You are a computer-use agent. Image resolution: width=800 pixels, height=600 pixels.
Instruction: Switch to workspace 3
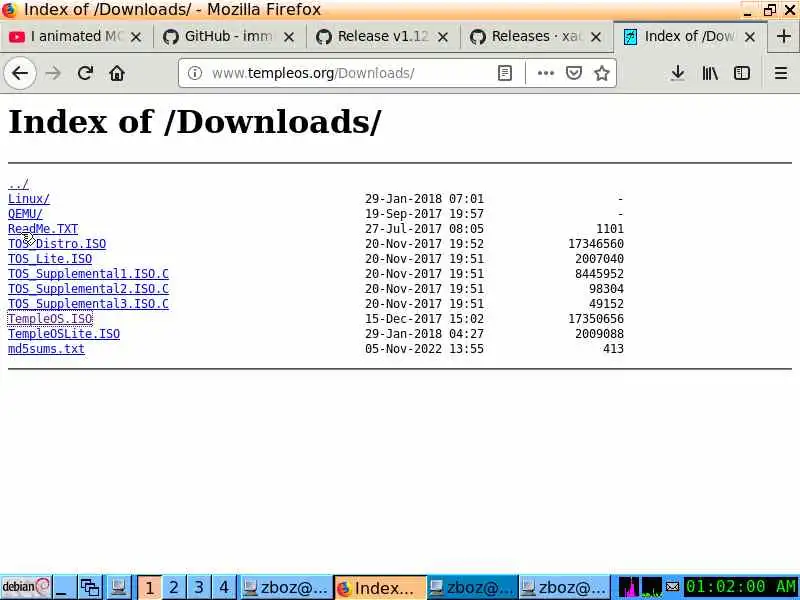[199, 587]
